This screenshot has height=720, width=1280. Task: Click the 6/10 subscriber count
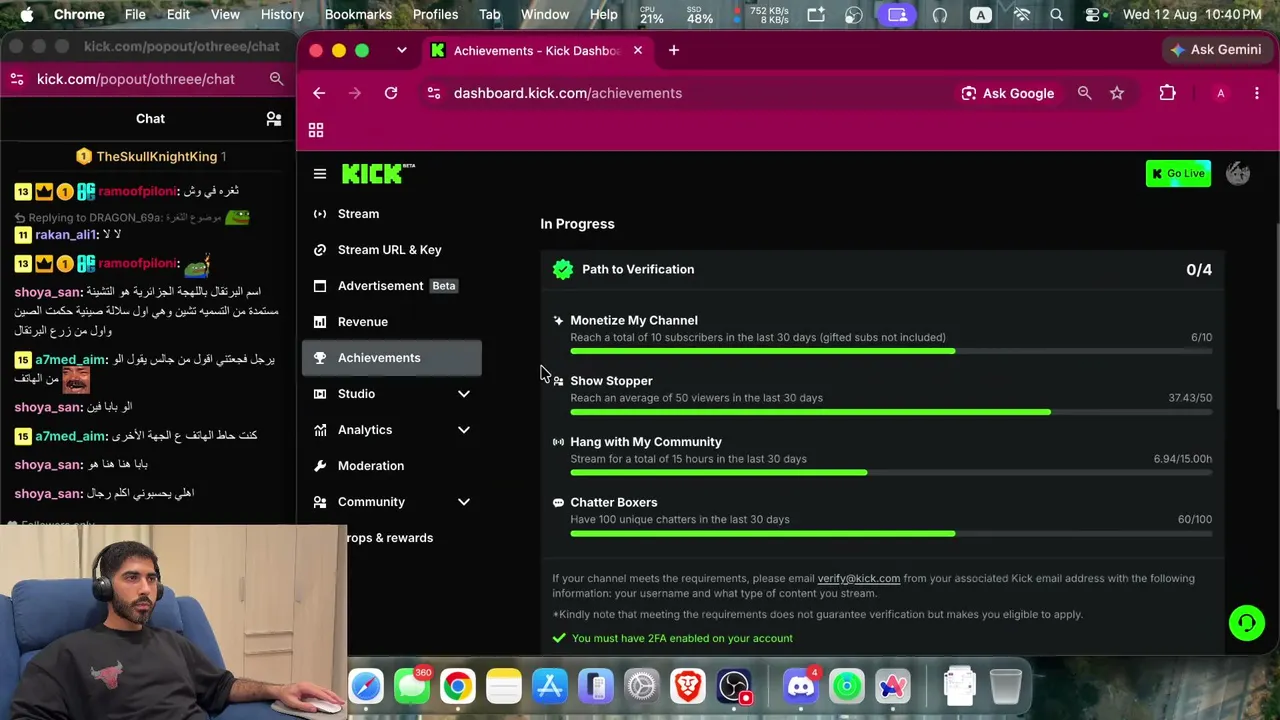[x=1201, y=338]
